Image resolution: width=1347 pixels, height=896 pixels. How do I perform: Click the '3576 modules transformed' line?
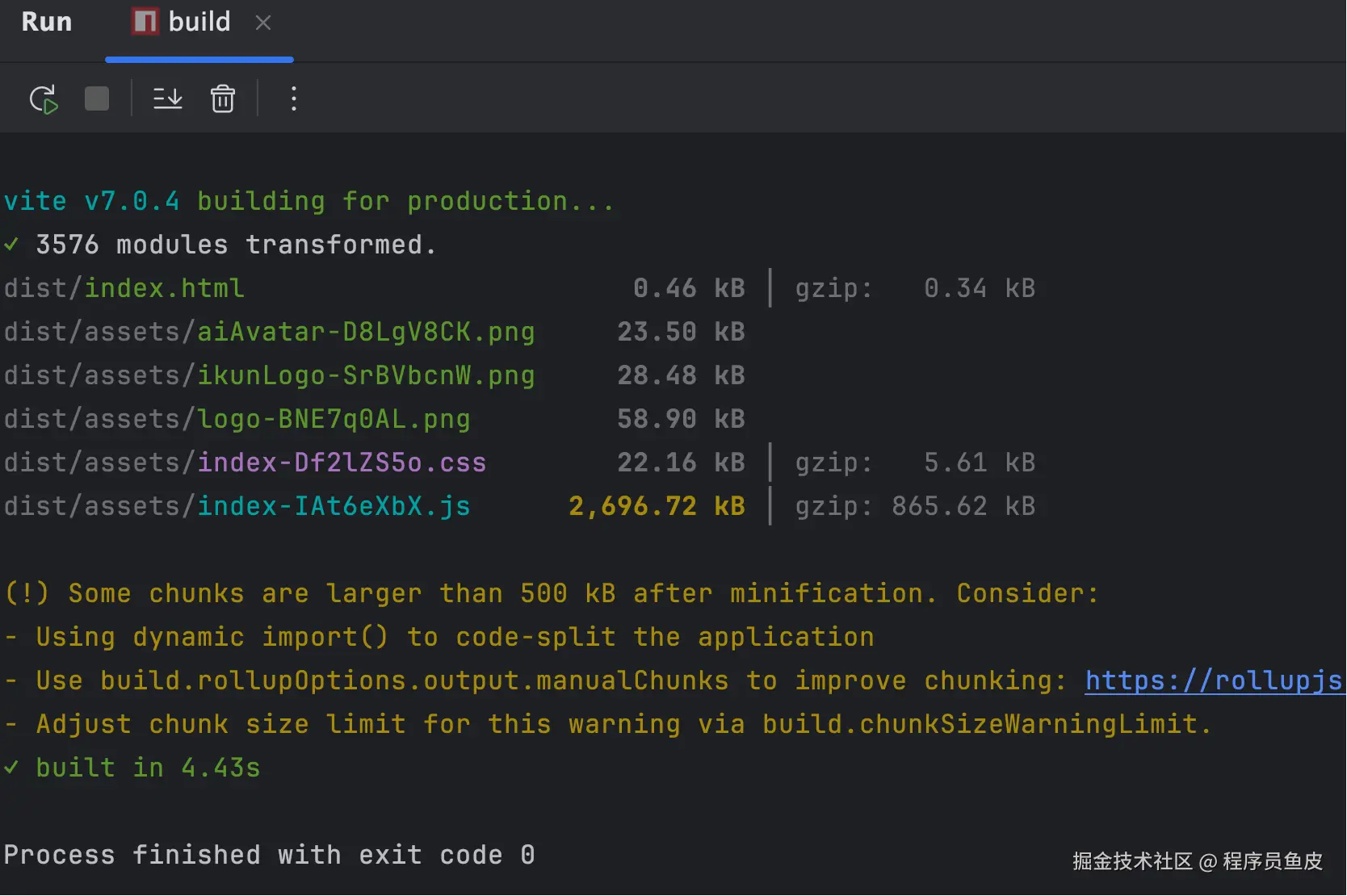click(x=236, y=245)
